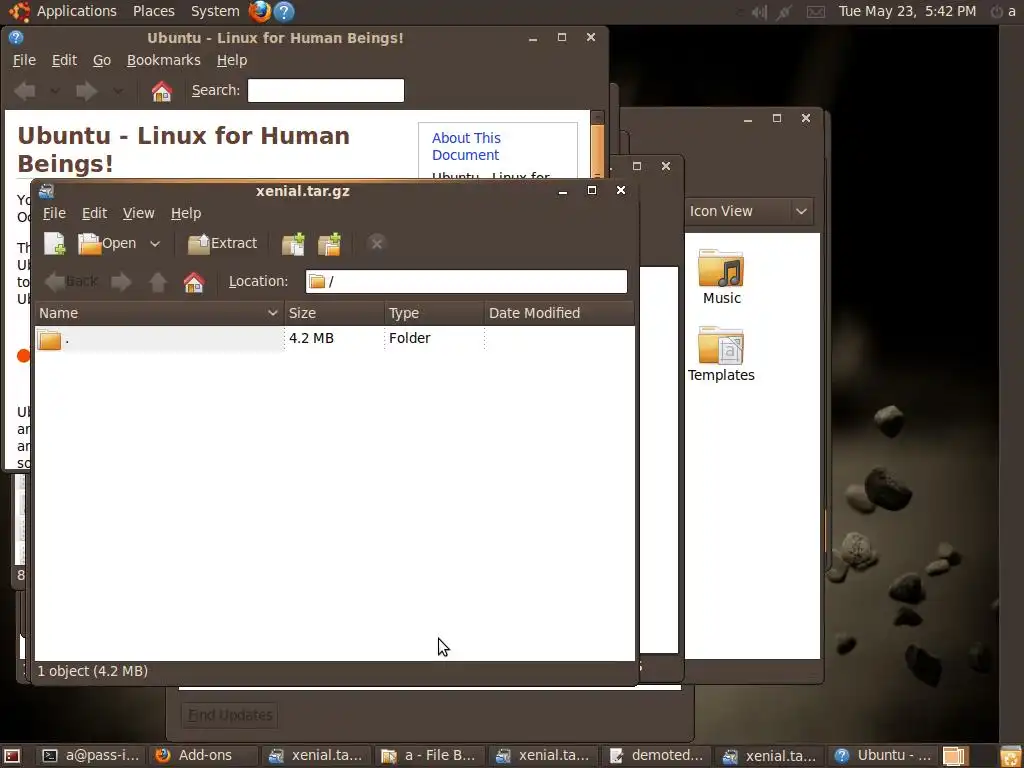The height and width of the screenshot is (768, 1024).
Task: Click the Stop operation icon in archive toolbar
Action: [376, 244]
